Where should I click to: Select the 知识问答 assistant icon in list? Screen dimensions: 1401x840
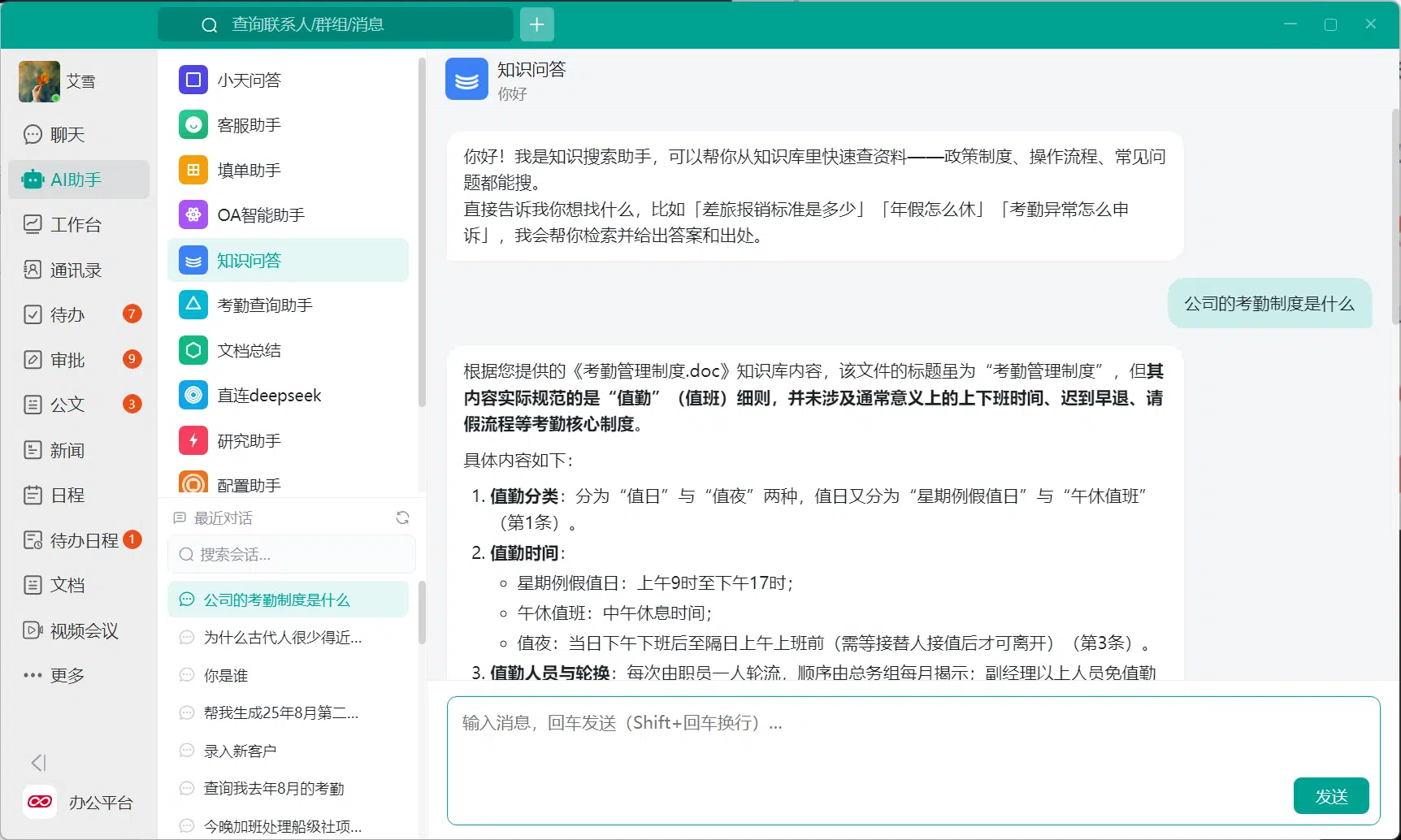[193, 260]
